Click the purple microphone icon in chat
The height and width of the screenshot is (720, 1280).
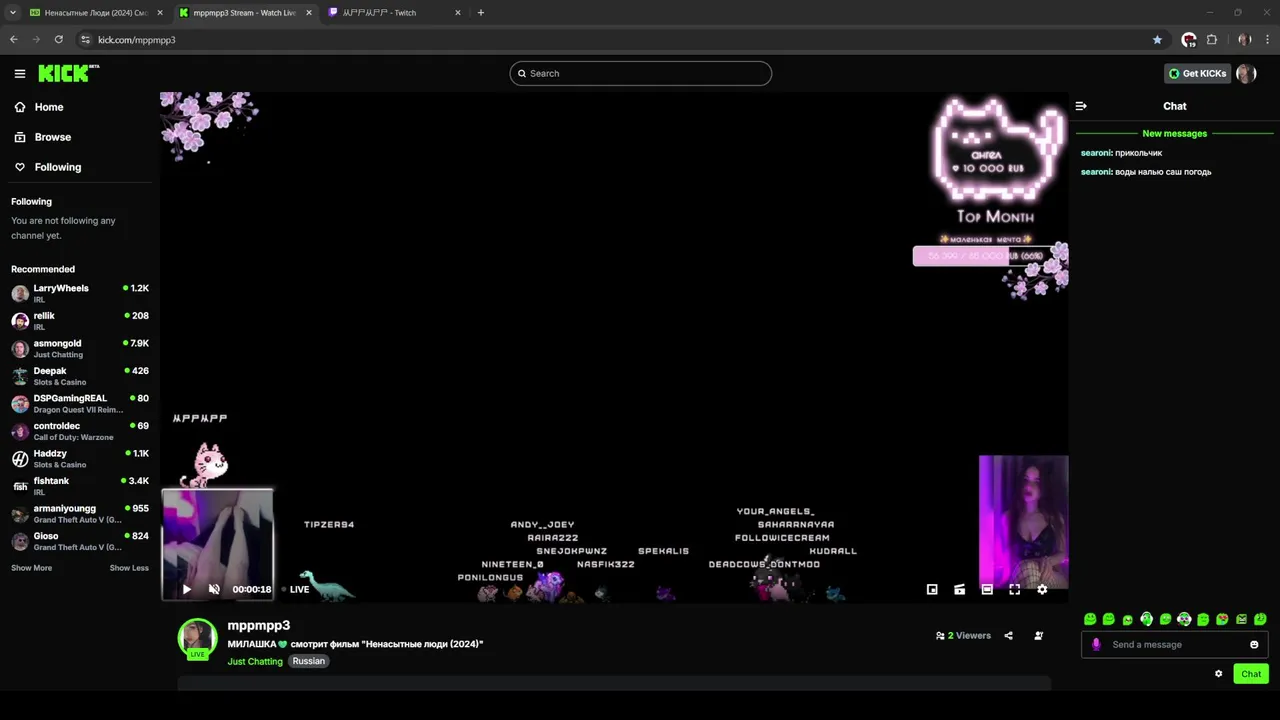tap(1096, 644)
